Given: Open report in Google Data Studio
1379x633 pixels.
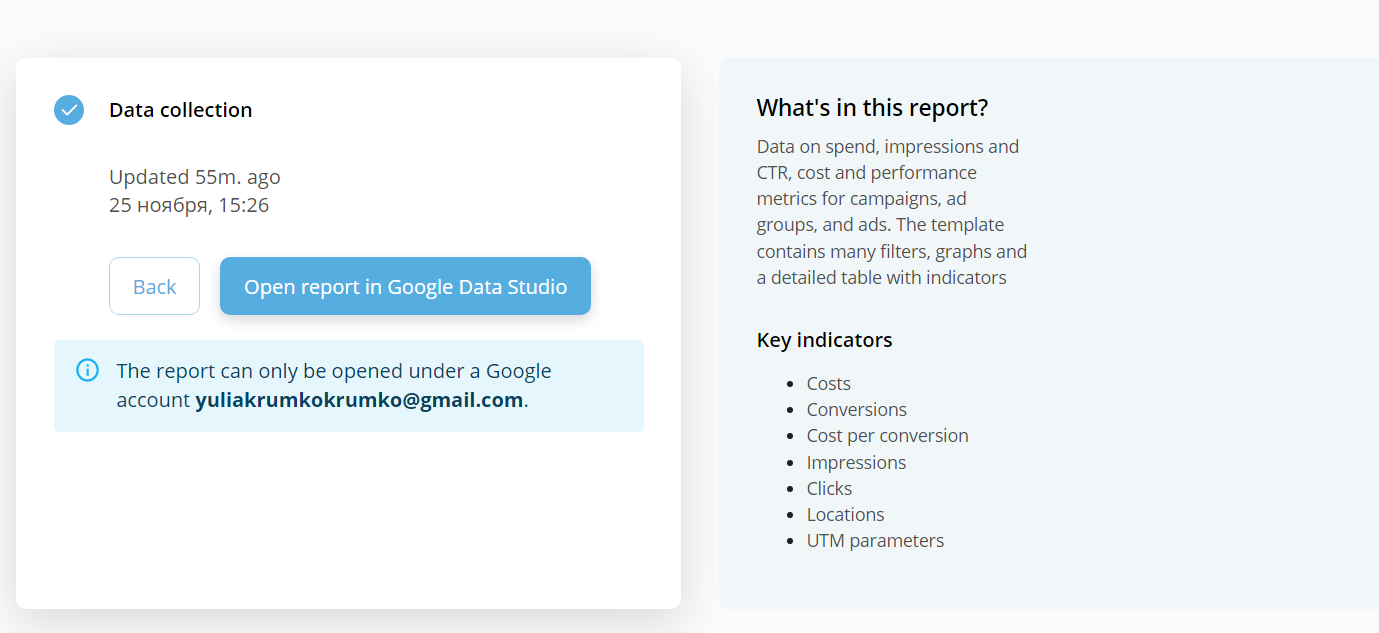Looking at the screenshot, I should click(405, 286).
